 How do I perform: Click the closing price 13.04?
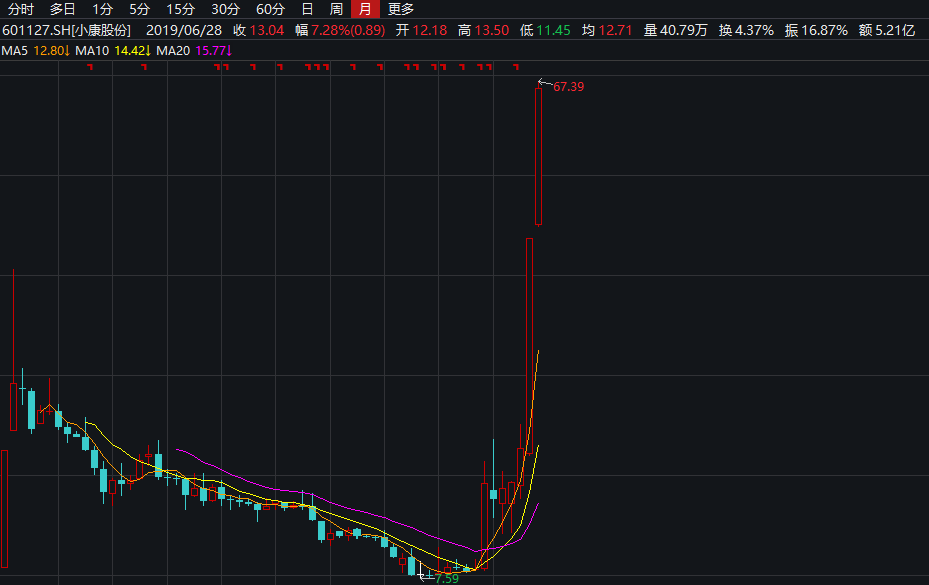point(267,30)
